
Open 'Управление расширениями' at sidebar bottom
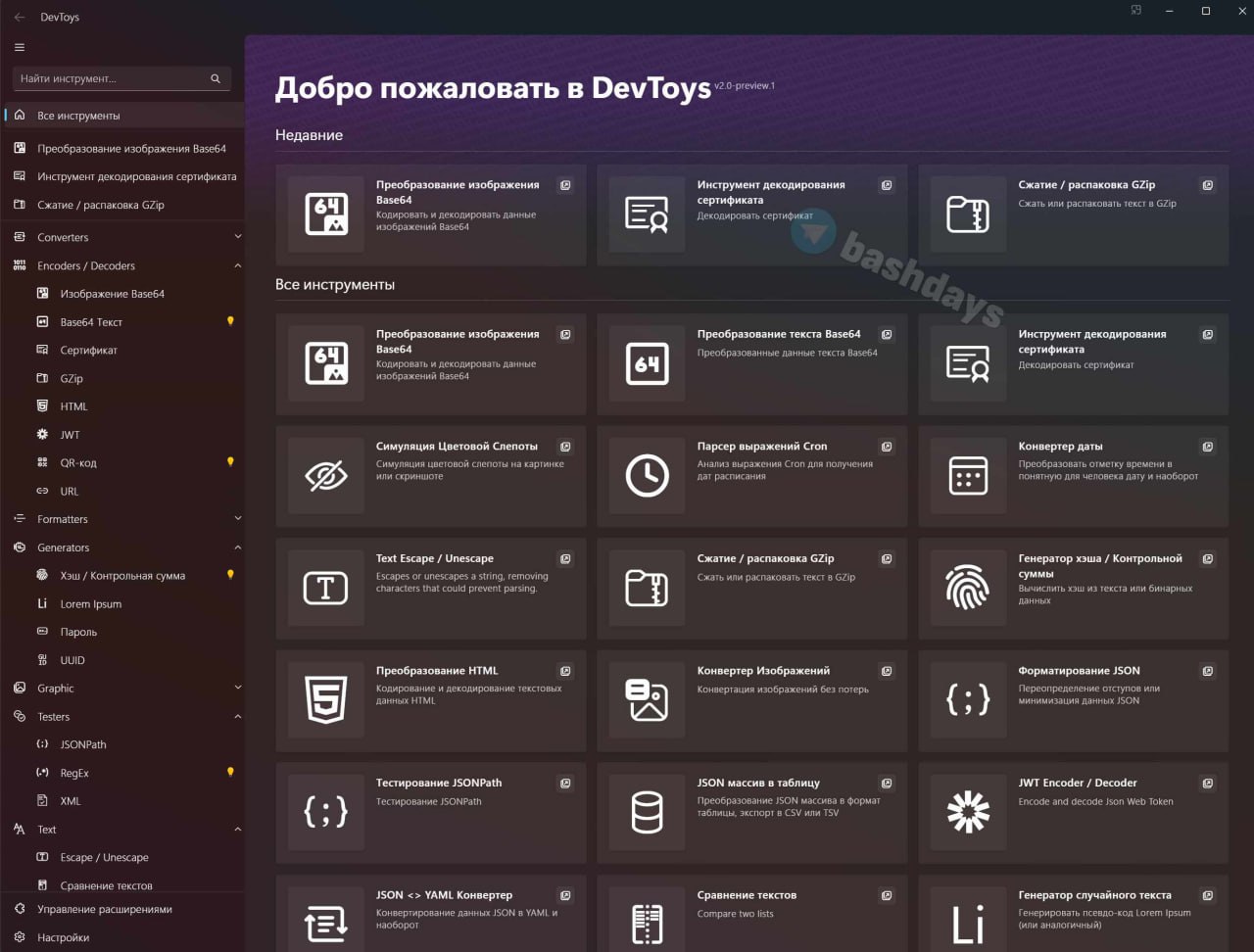(x=124, y=910)
